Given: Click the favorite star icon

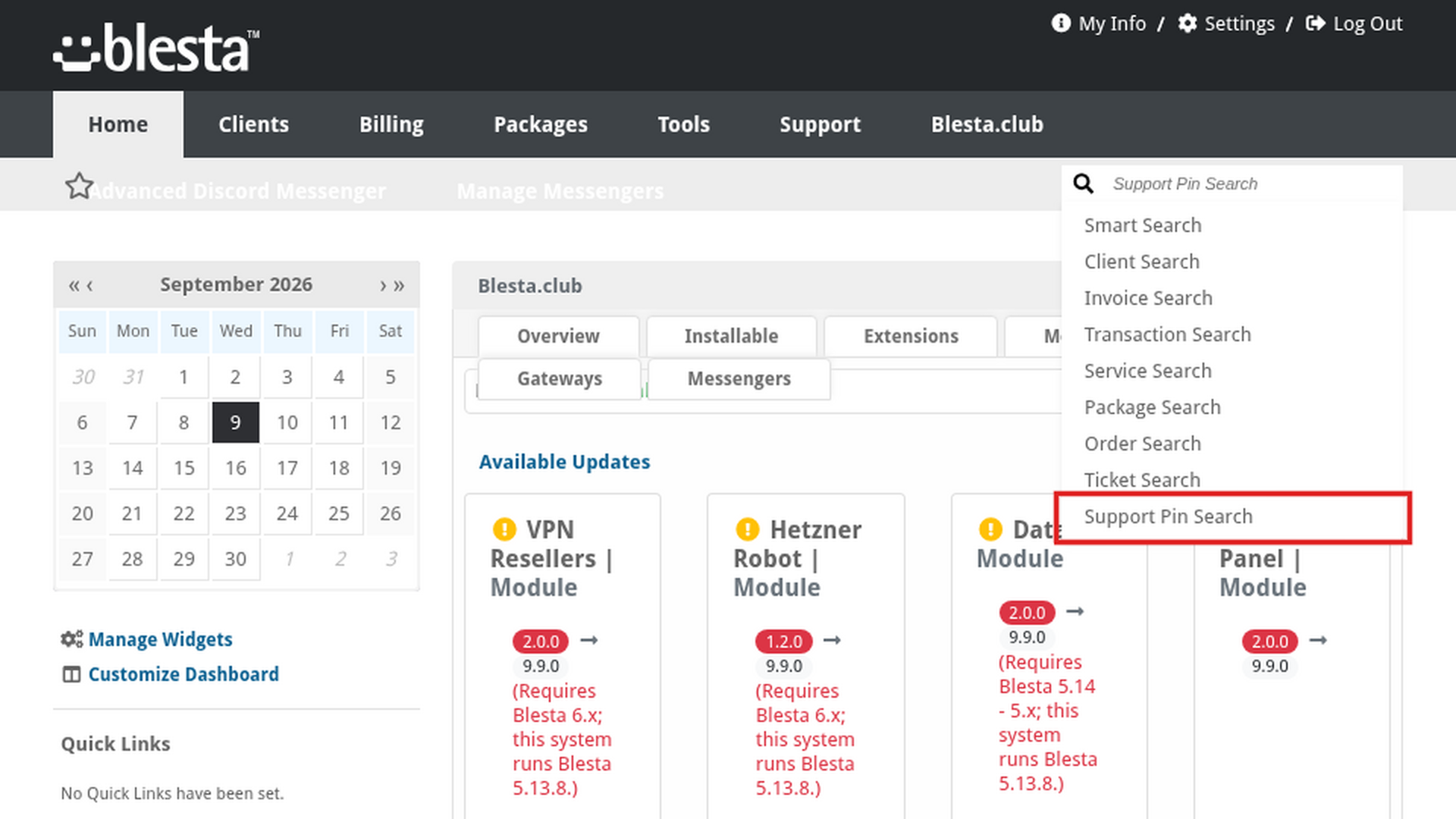Looking at the screenshot, I should coord(79,186).
